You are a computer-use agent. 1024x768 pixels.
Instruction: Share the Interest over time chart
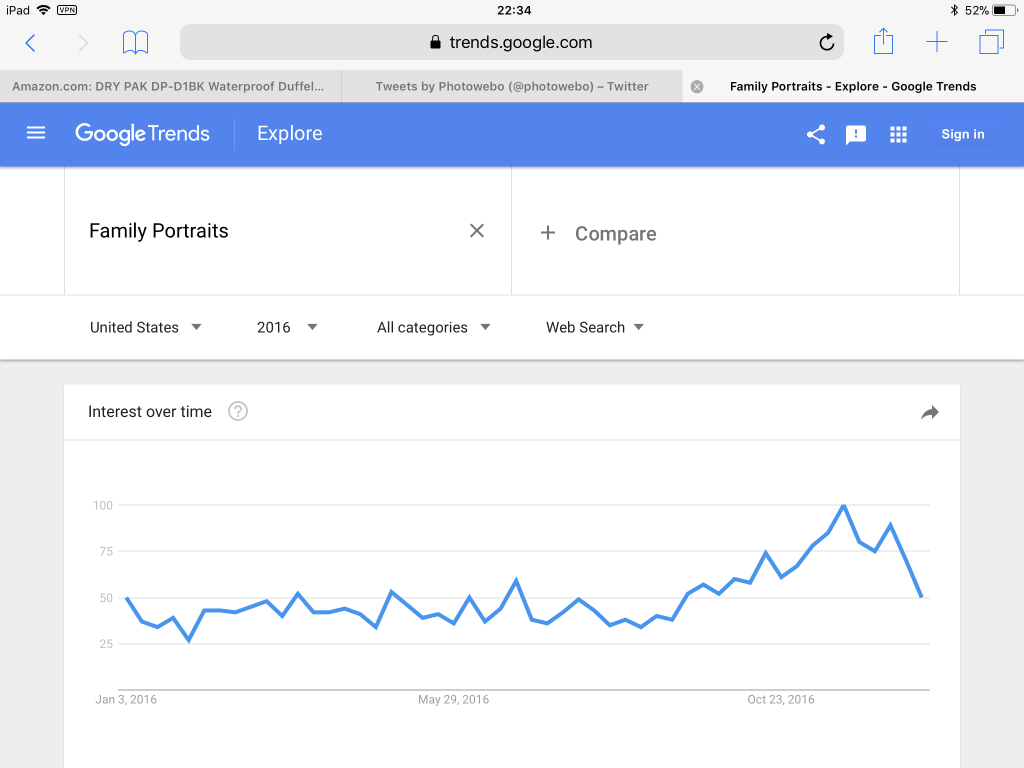(x=930, y=412)
